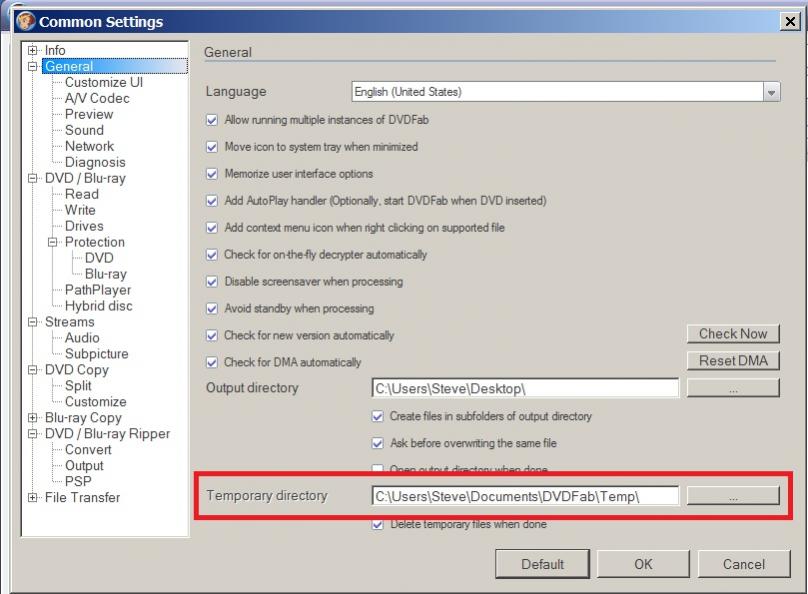Open the Language dropdown list
The width and height of the screenshot is (808, 594).
pos(771,92)
